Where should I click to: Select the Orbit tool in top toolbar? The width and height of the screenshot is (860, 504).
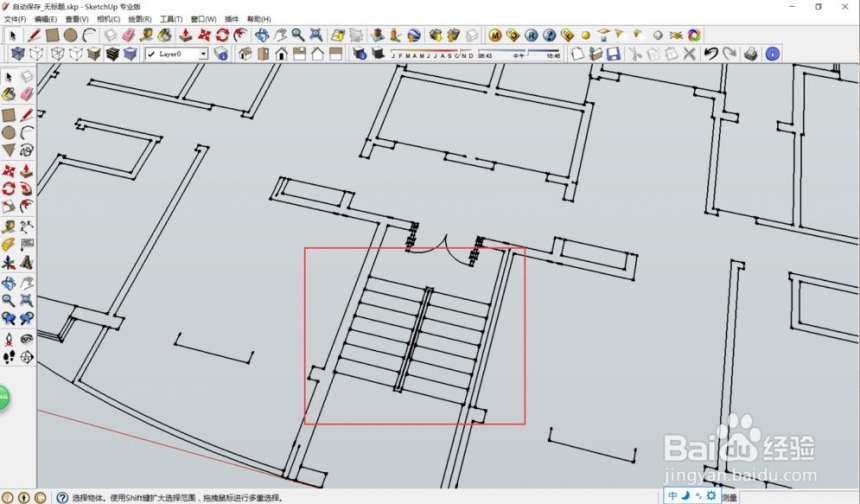pyautogui.click(x=262, y=36)
